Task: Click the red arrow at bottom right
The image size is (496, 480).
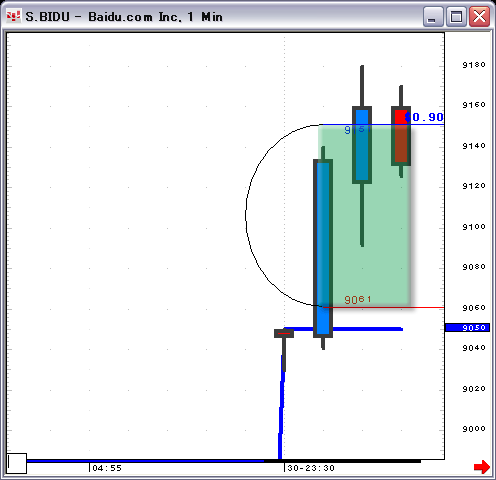Action: coord(482,467)
